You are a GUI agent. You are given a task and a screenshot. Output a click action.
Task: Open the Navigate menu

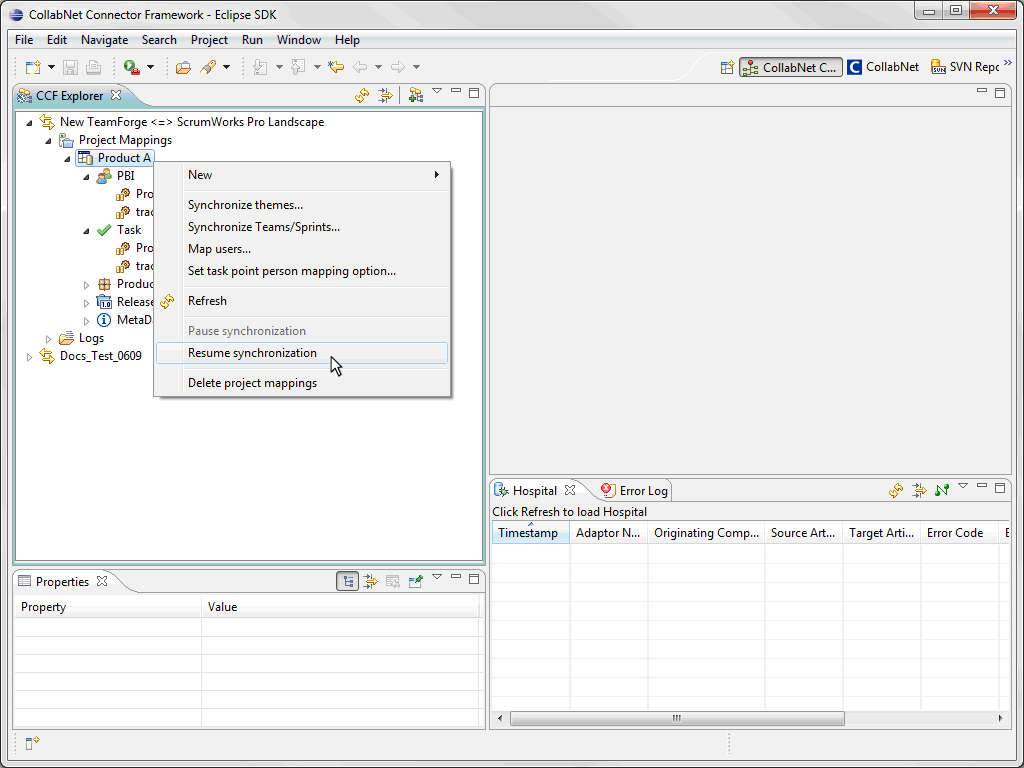[104, 40]
